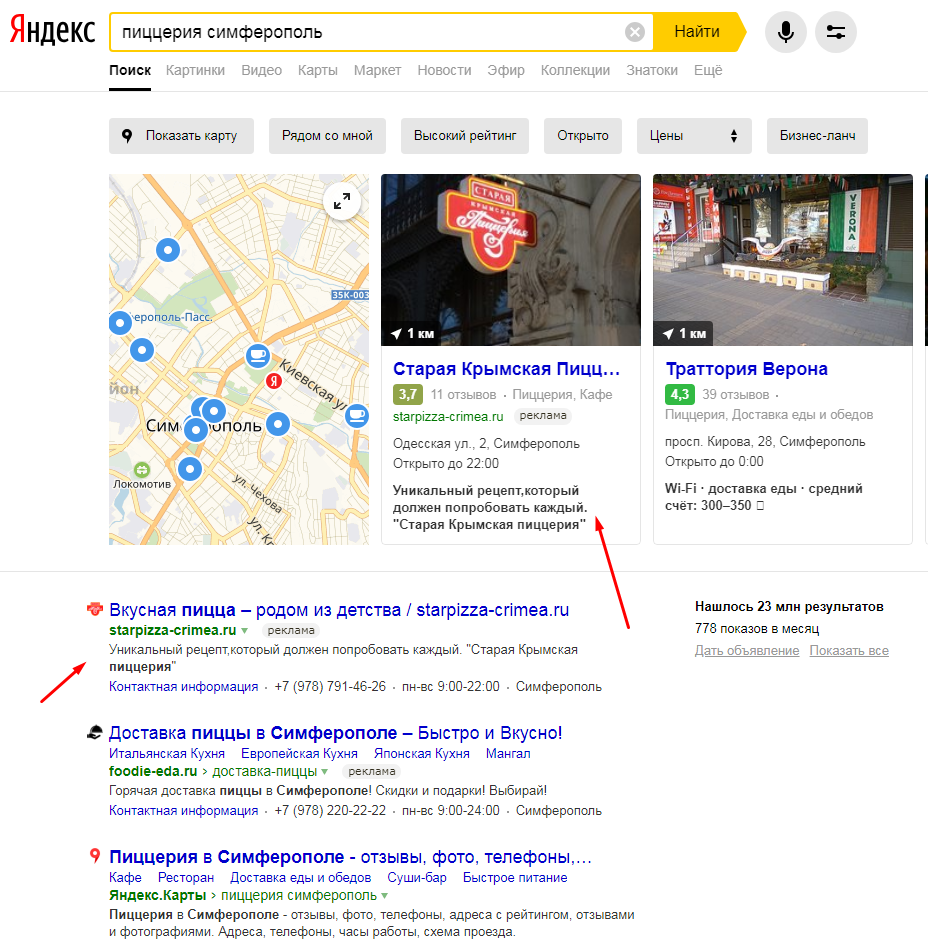Expand Яндекс.Карты result arrow menu

pos(385,896)
